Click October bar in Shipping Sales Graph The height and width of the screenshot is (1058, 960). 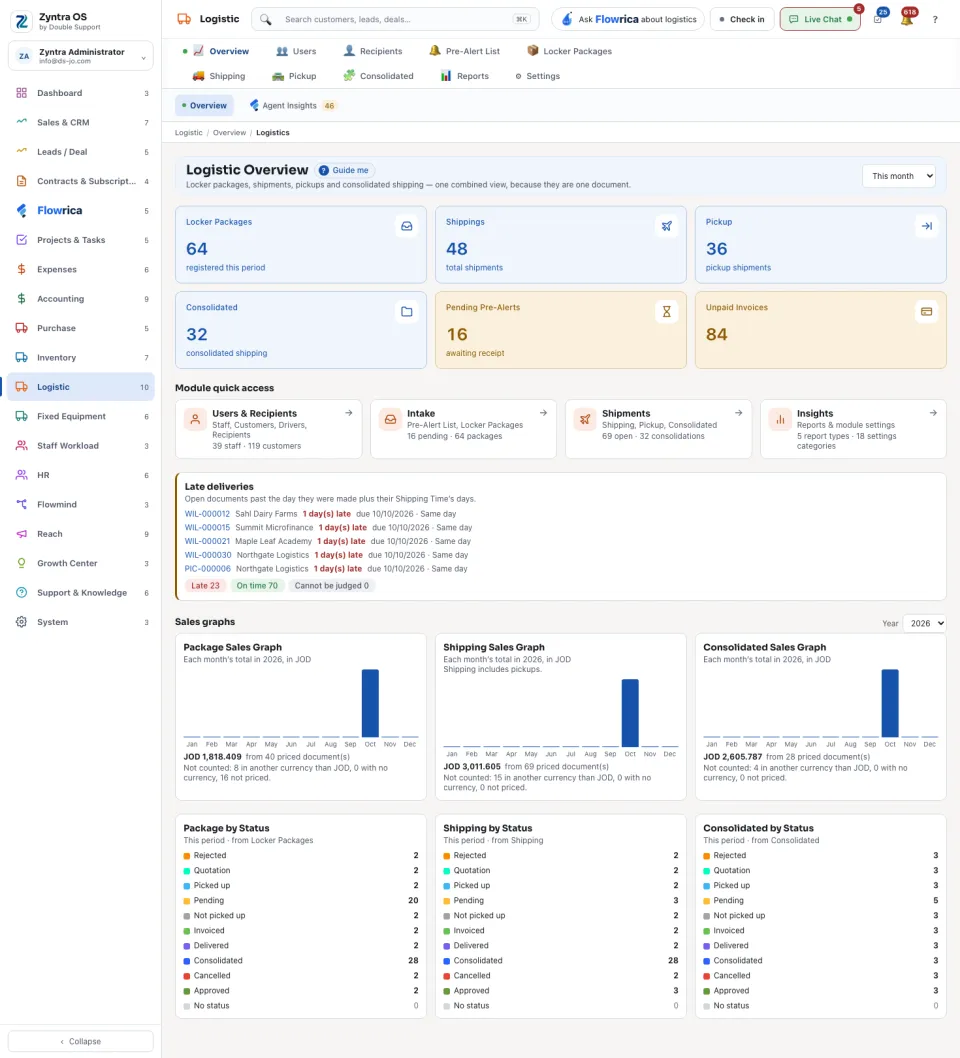click(630, 713)
